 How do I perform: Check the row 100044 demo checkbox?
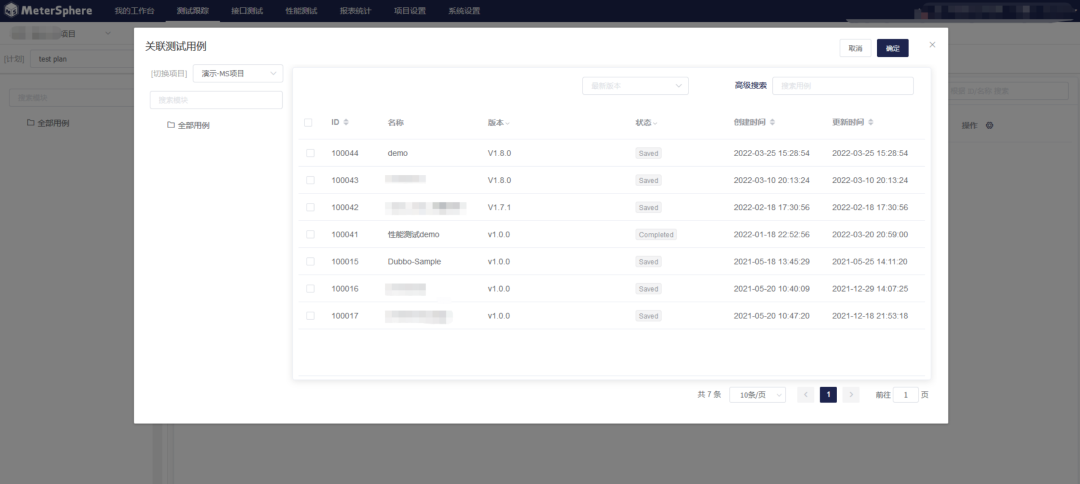pyautogui.click(x=310, y=153)
